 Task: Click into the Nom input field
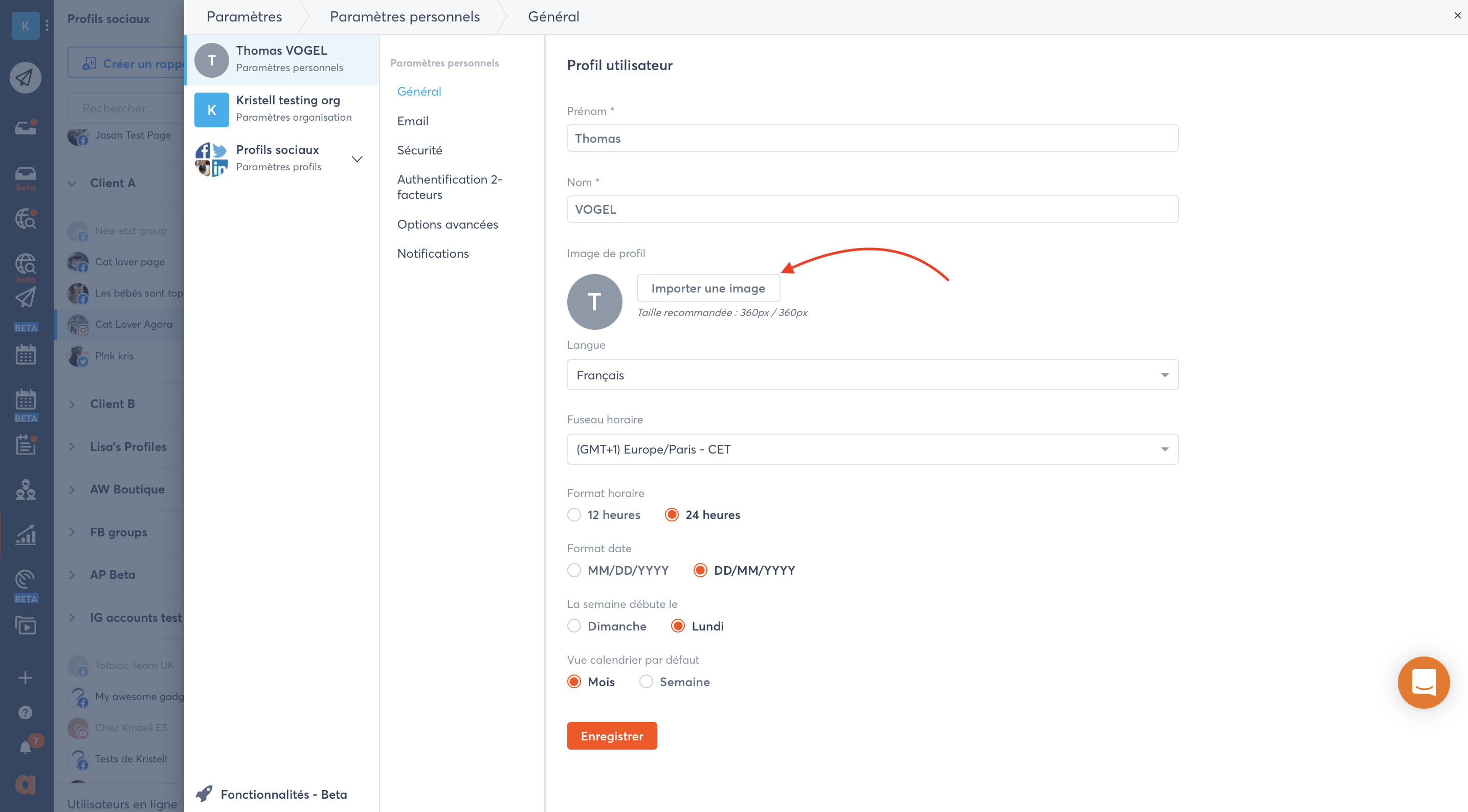click(872, 209)
